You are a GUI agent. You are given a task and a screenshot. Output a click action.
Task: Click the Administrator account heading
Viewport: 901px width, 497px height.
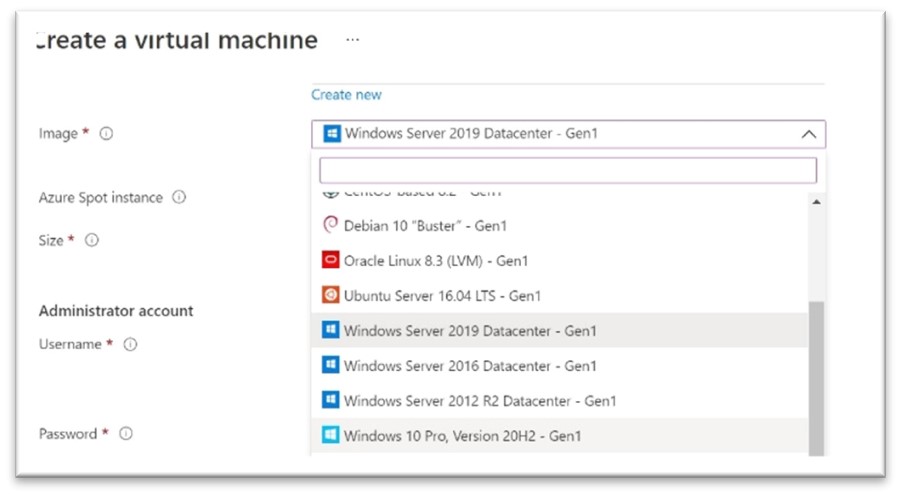point(116,311)
